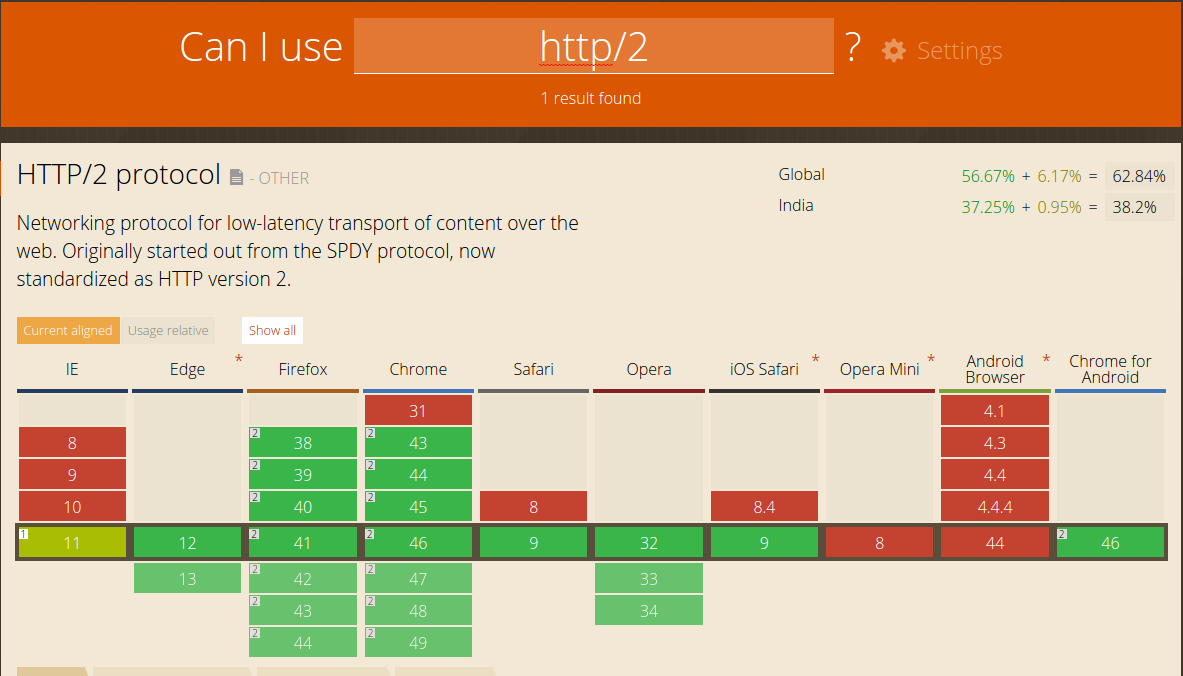Click the asterisk next to Edge
The width and height of the screenshot is (1183, 676).
237,360
